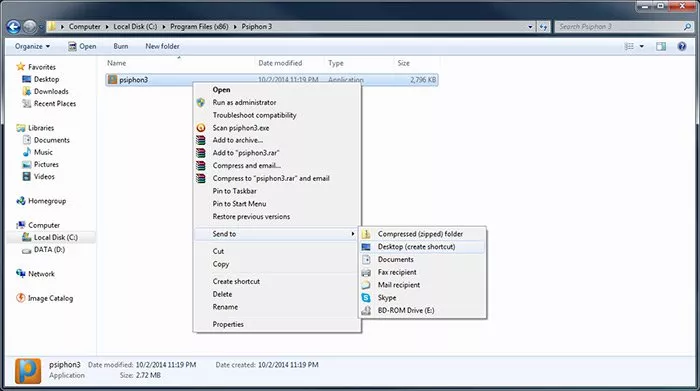Toggle the preview pane icon
Screen dimensions: 700x391
[661, 46]
